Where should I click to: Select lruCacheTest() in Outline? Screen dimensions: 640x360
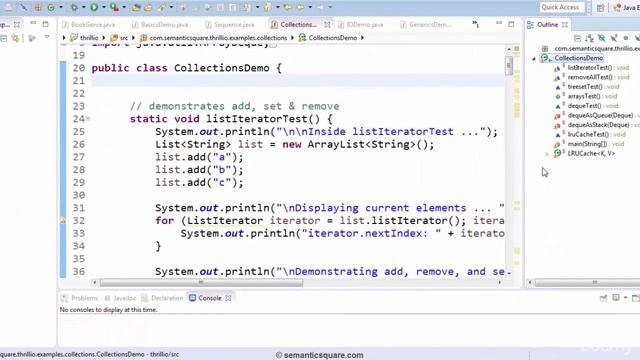pos(588,134)
